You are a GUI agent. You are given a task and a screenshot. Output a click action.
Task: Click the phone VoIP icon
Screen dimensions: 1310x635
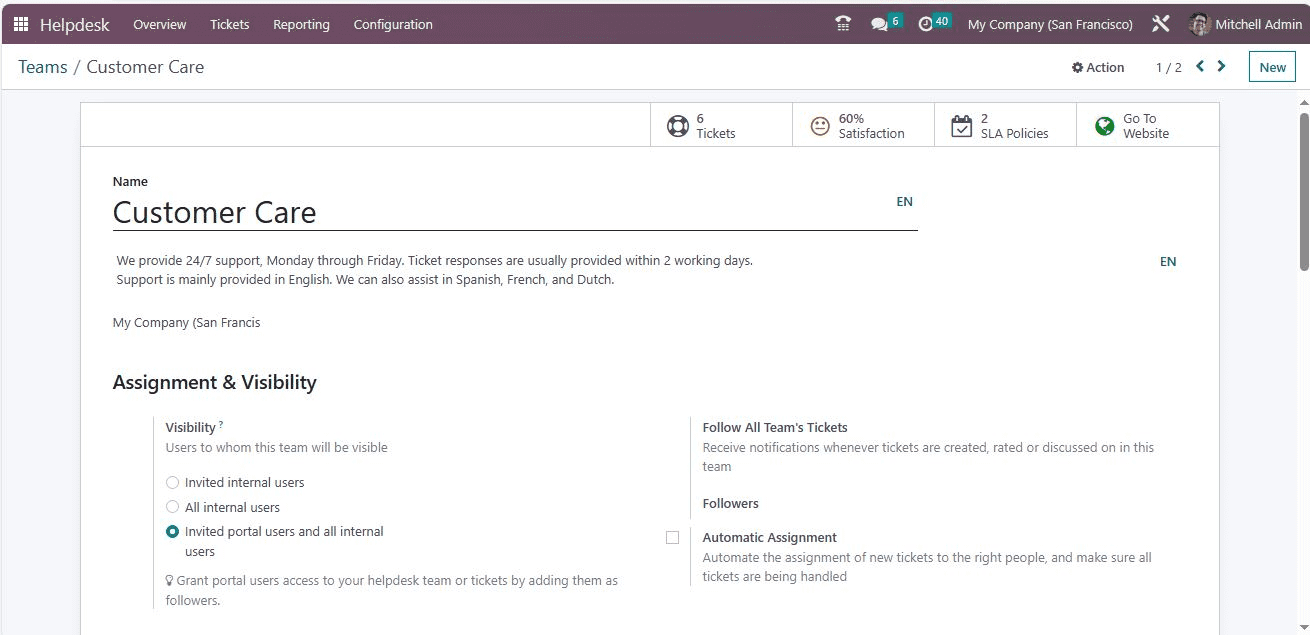[x=843, y=24]
